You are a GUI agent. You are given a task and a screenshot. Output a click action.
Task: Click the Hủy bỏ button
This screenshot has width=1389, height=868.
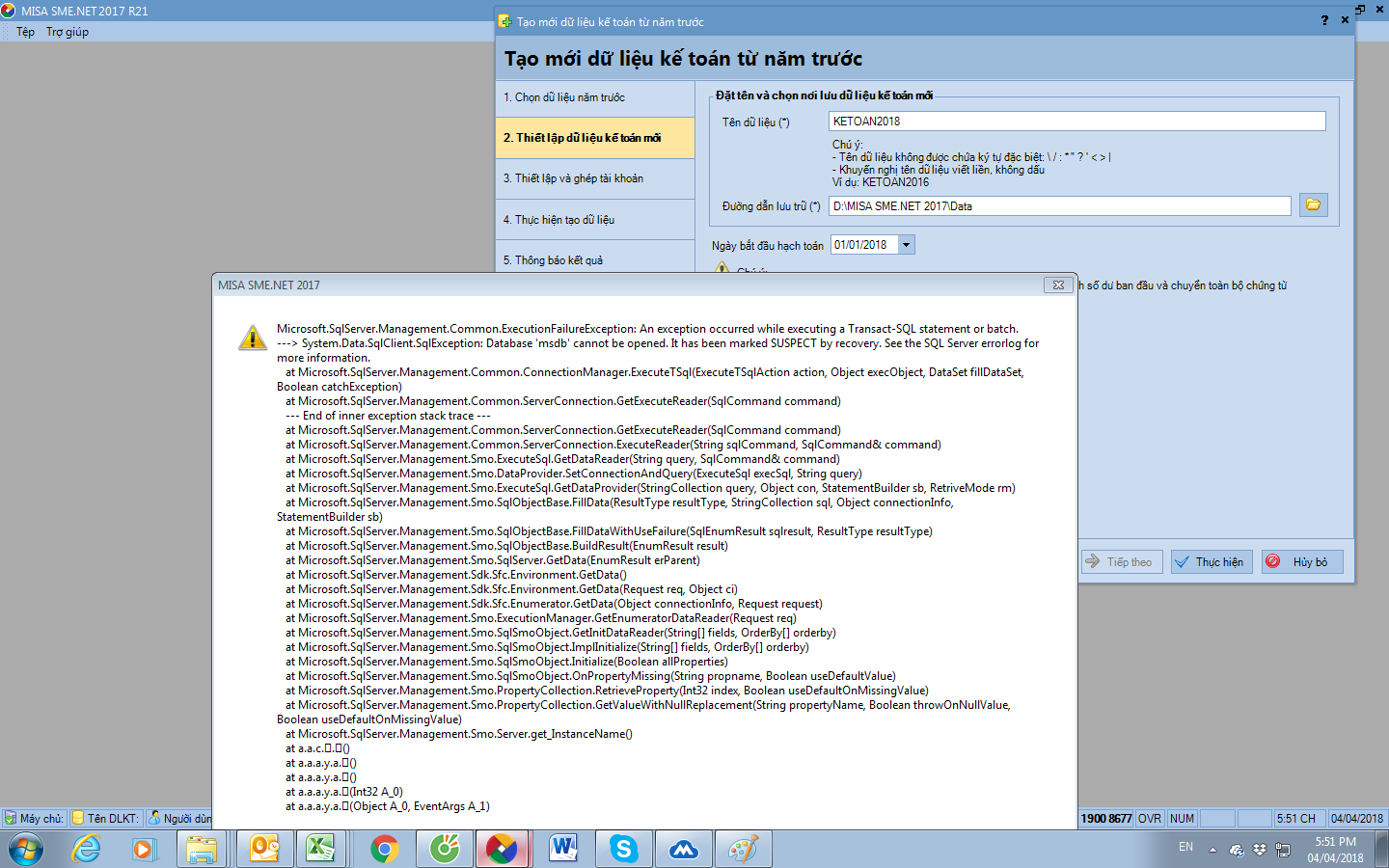1302,561
